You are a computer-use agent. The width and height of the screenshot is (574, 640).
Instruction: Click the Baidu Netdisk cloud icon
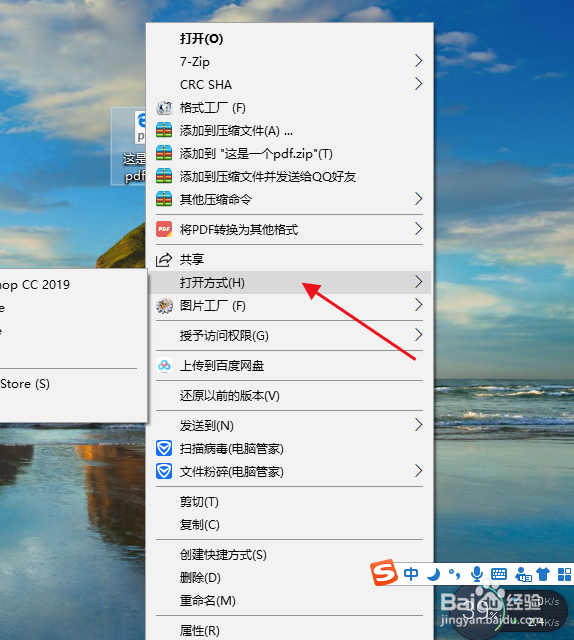click(164, 366)
